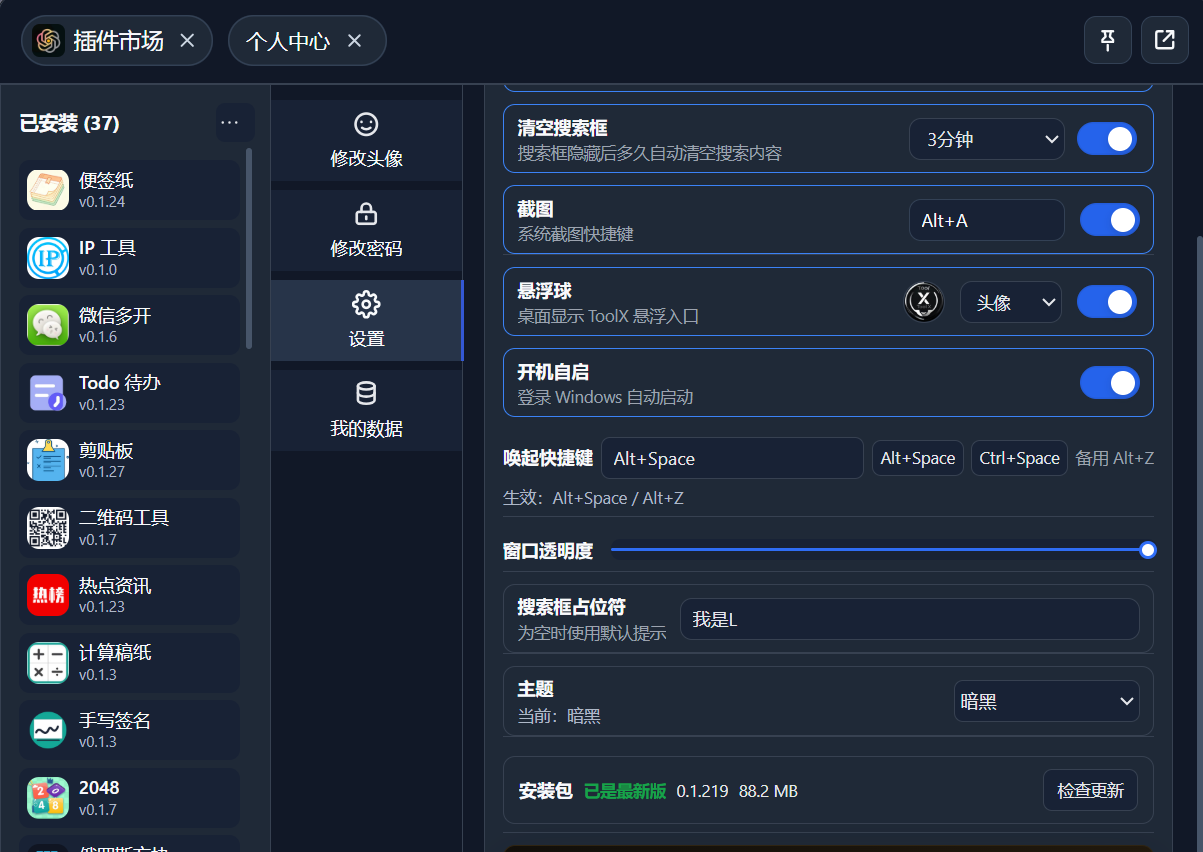The image size is (1203, 852).
Task: Click the 搜索框占位符 input with 我是L
Action: pyautogui.click(x=910, y=619)
